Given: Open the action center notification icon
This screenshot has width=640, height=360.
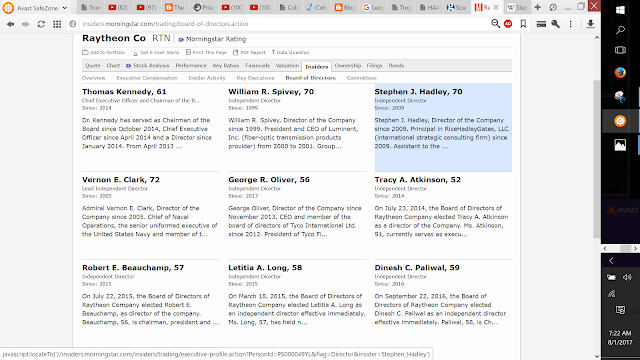Looking at the screenshot, I should pos(620,311).
